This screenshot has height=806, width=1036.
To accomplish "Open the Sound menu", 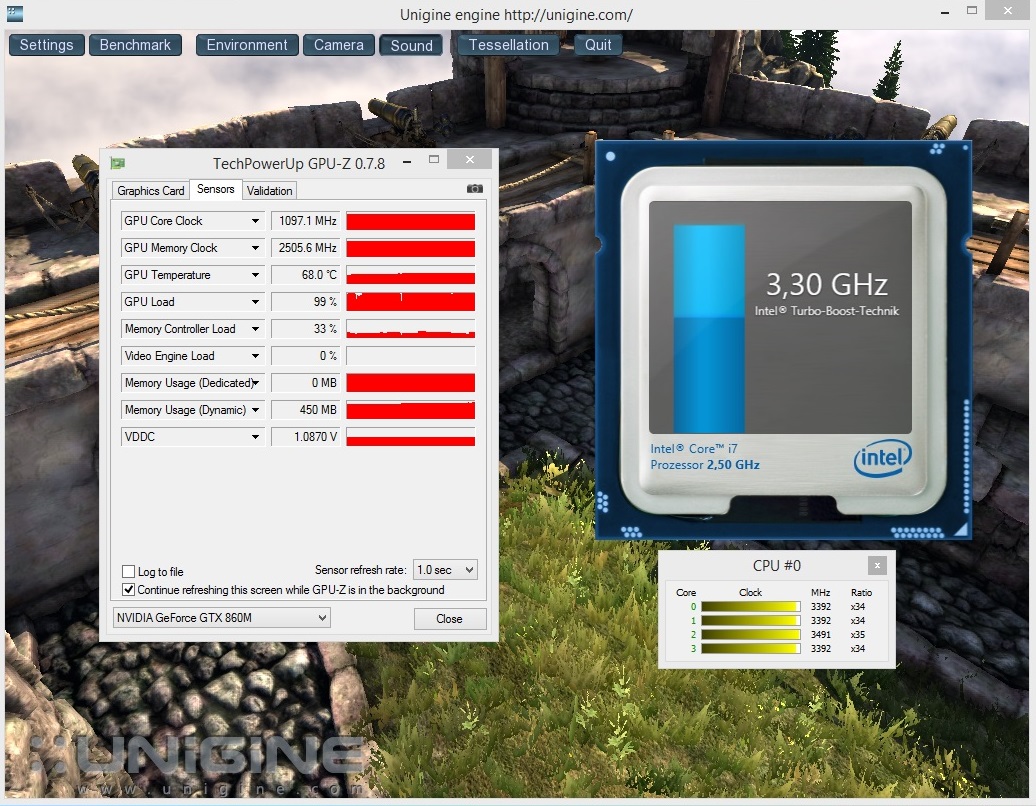I will (x=411, y=46).
